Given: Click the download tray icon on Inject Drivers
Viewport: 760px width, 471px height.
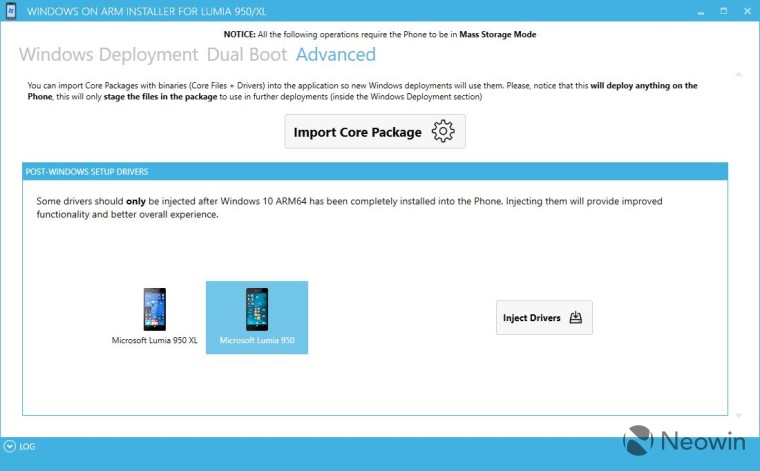Looking at the screenshot, I should (x=575, y=317).
